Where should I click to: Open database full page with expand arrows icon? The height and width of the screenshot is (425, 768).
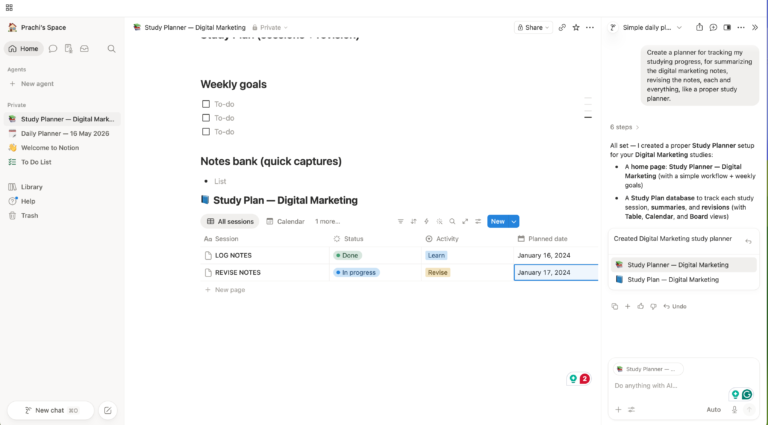coord(465,221)
